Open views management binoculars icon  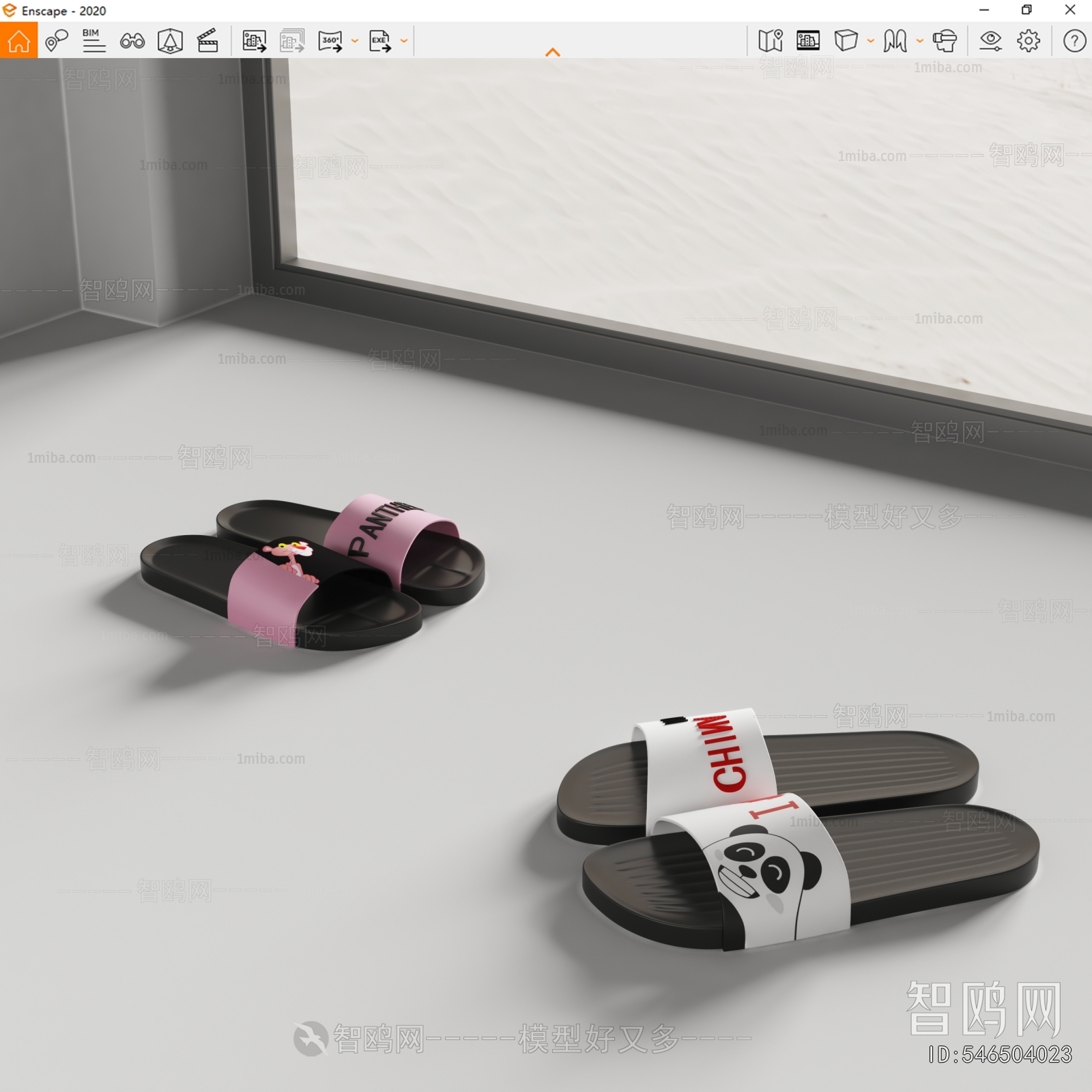tap(132, 42)
